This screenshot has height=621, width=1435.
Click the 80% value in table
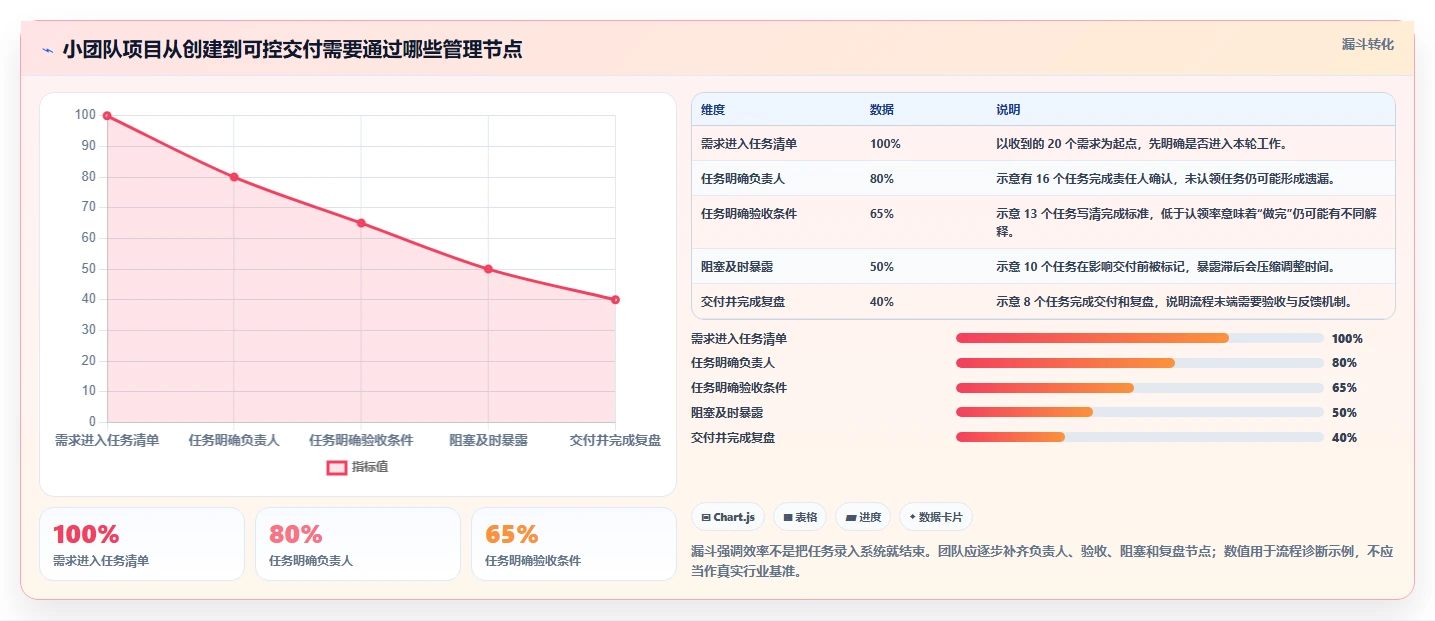(882, 179)
